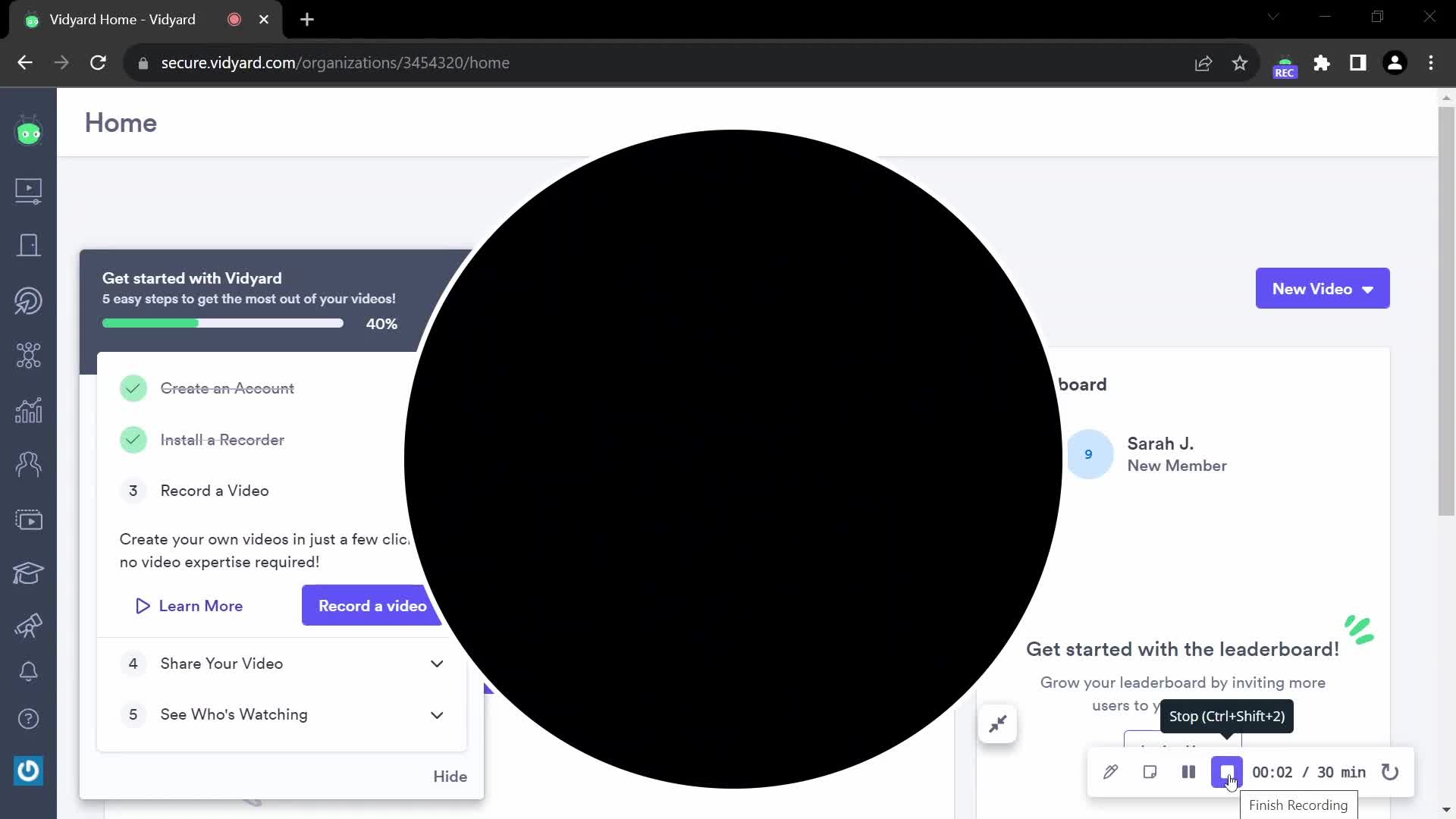
Task: Open the sticky note tool in recorder bar
Action: [x=1150, y=772]
